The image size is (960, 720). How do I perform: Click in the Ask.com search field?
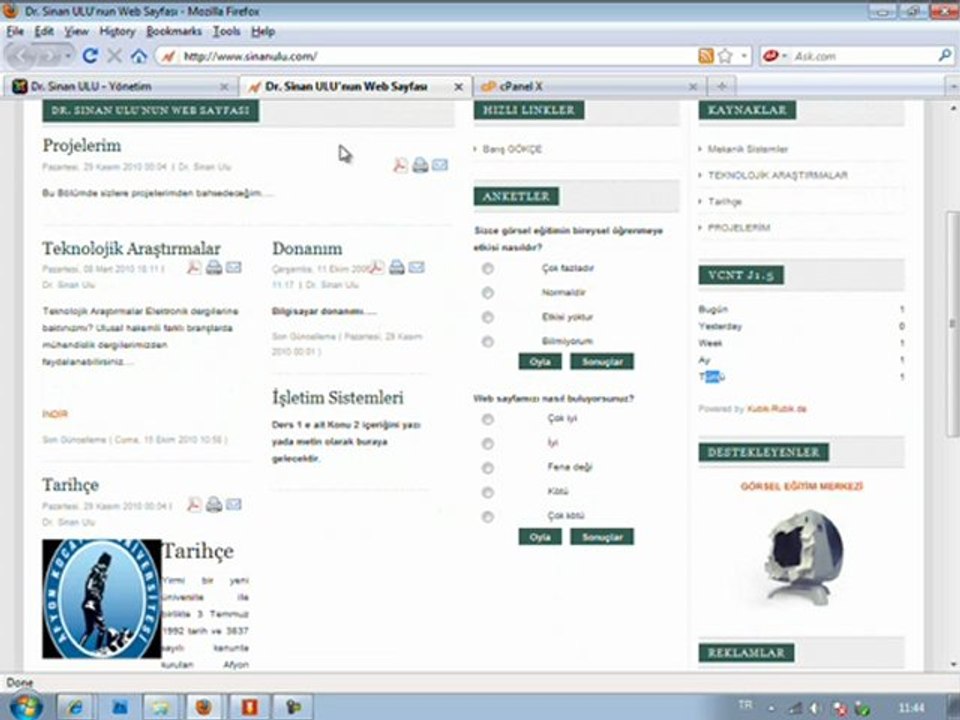click(x=863, y=56)
